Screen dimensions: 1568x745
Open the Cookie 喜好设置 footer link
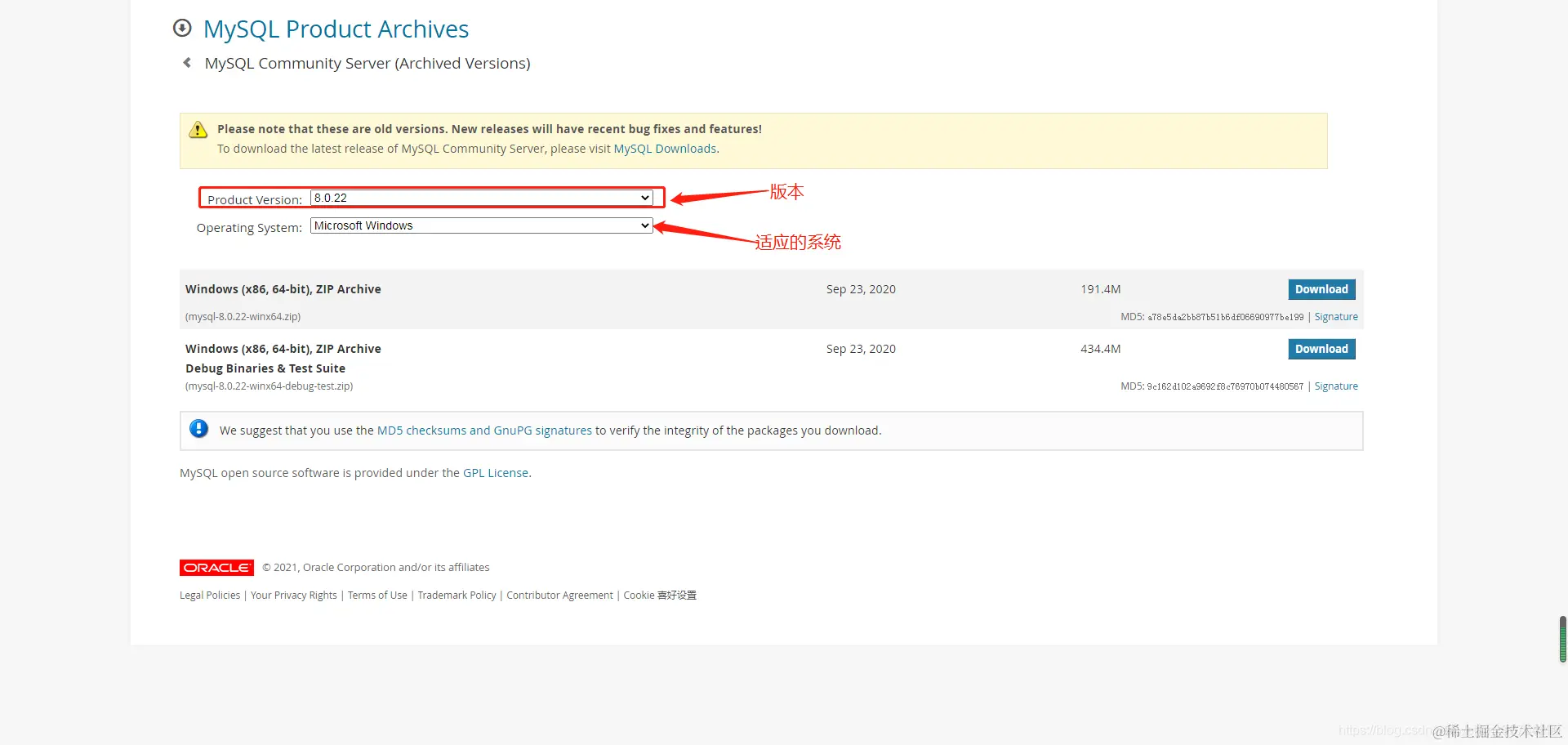[660, 596]
